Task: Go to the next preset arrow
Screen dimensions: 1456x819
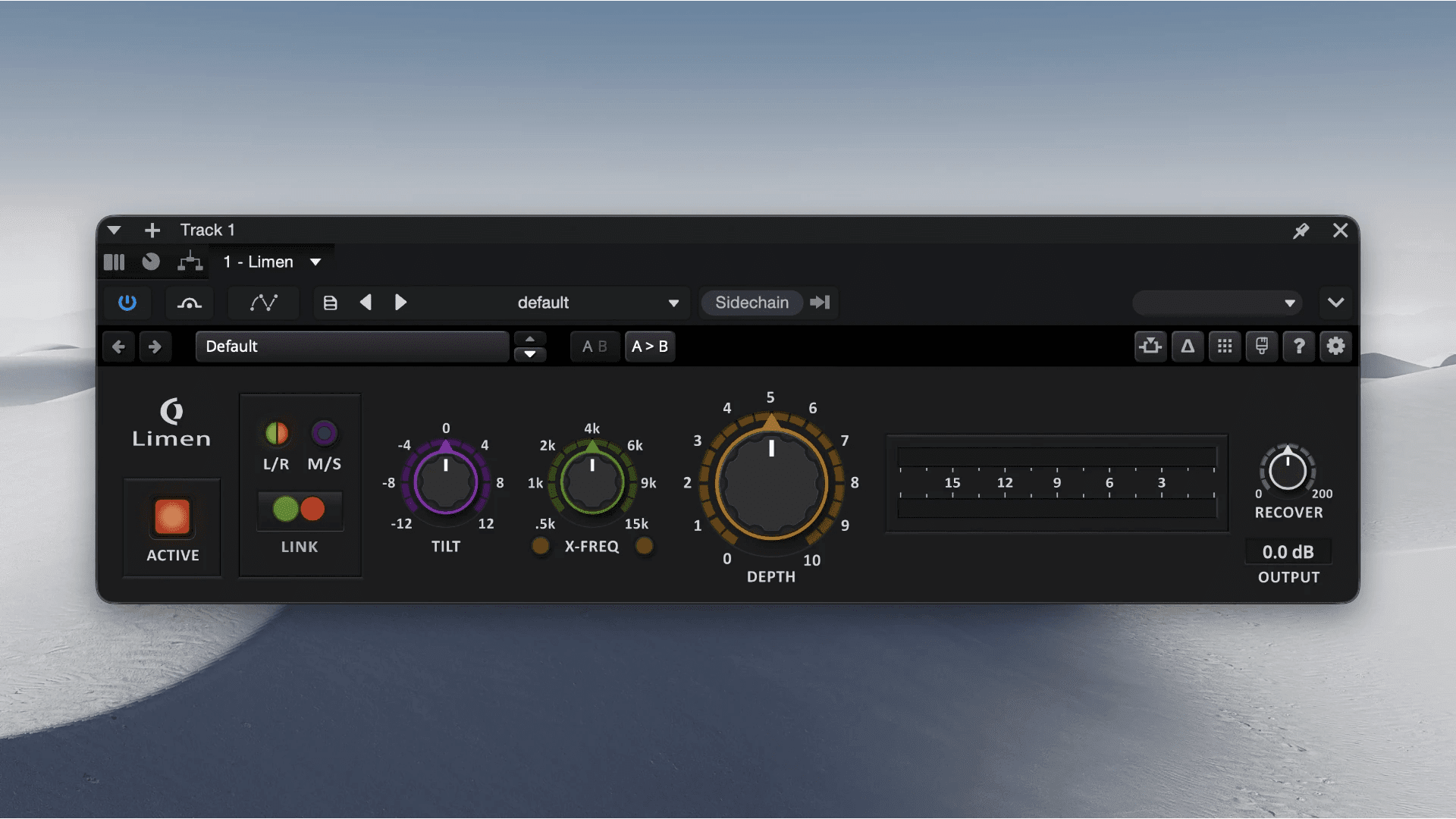Action: [400, 303]
